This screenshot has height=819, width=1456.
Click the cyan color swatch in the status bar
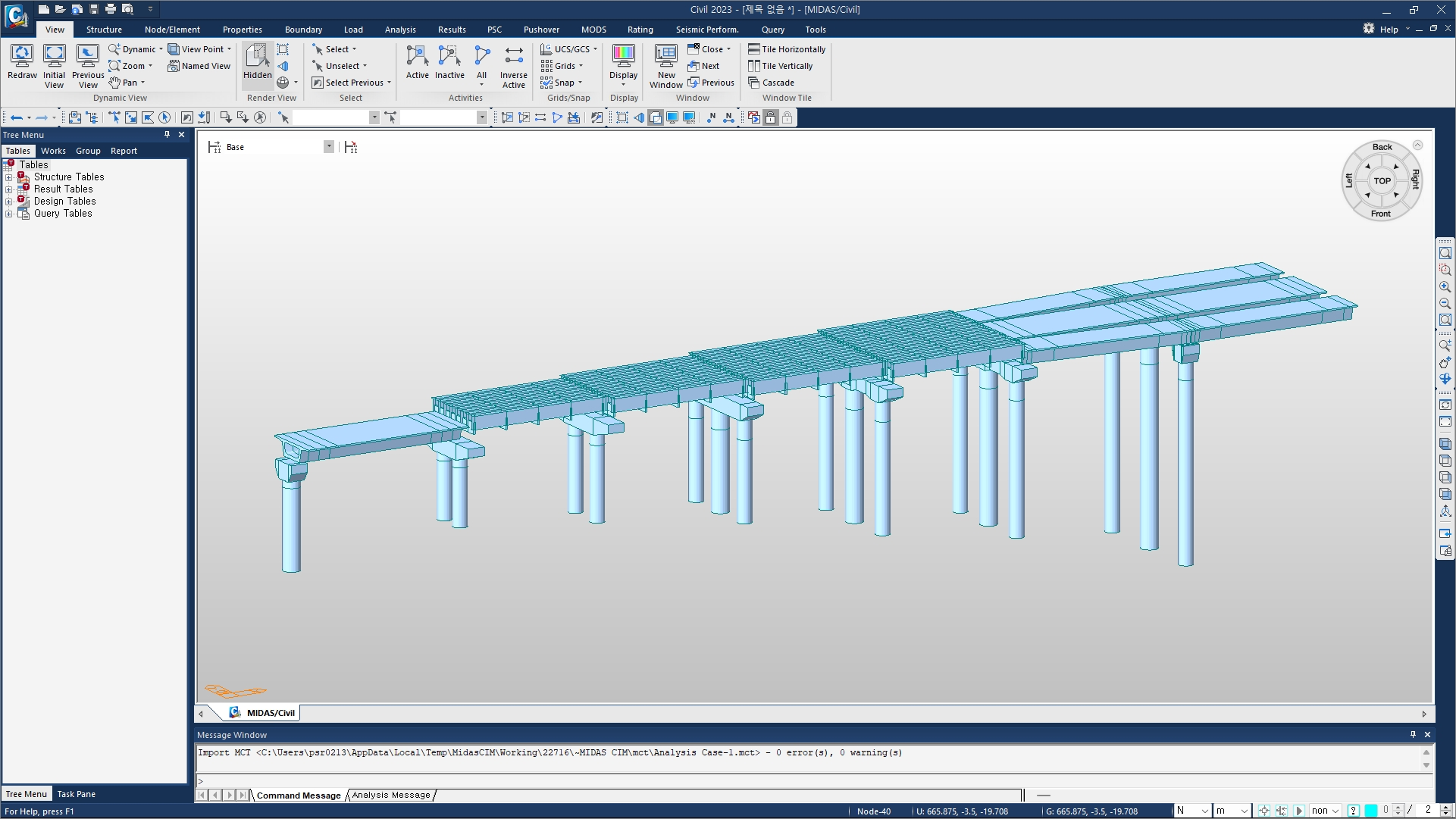[x=1370, y=811]
